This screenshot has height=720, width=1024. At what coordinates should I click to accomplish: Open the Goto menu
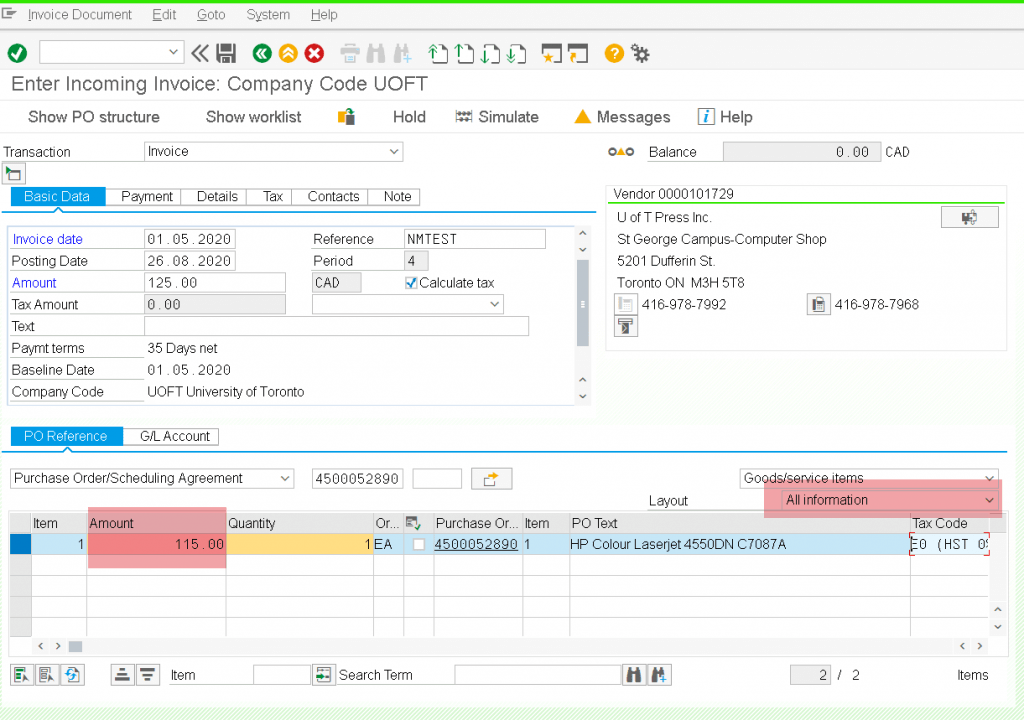[x=210, y=14]
